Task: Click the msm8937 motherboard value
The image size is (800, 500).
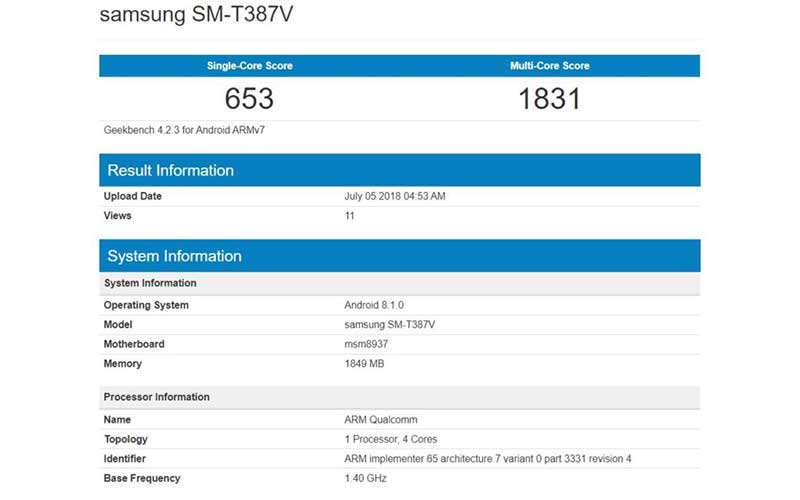Action: click(367, 344)
